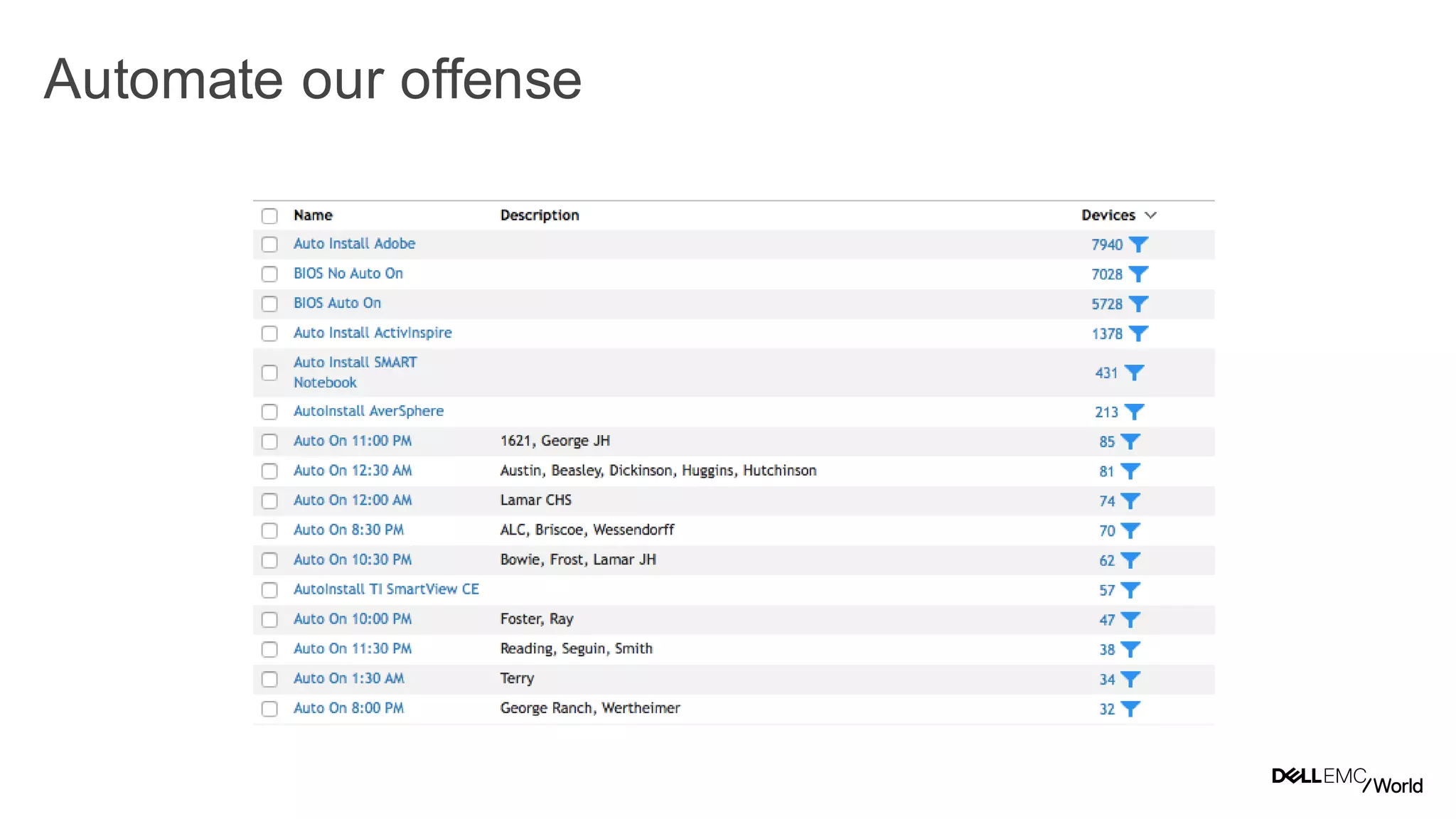Image resolution: width=1456 pixels, height=819 pixels.
Task: Open the 5728 device count link
Action: click(1107, 305)
